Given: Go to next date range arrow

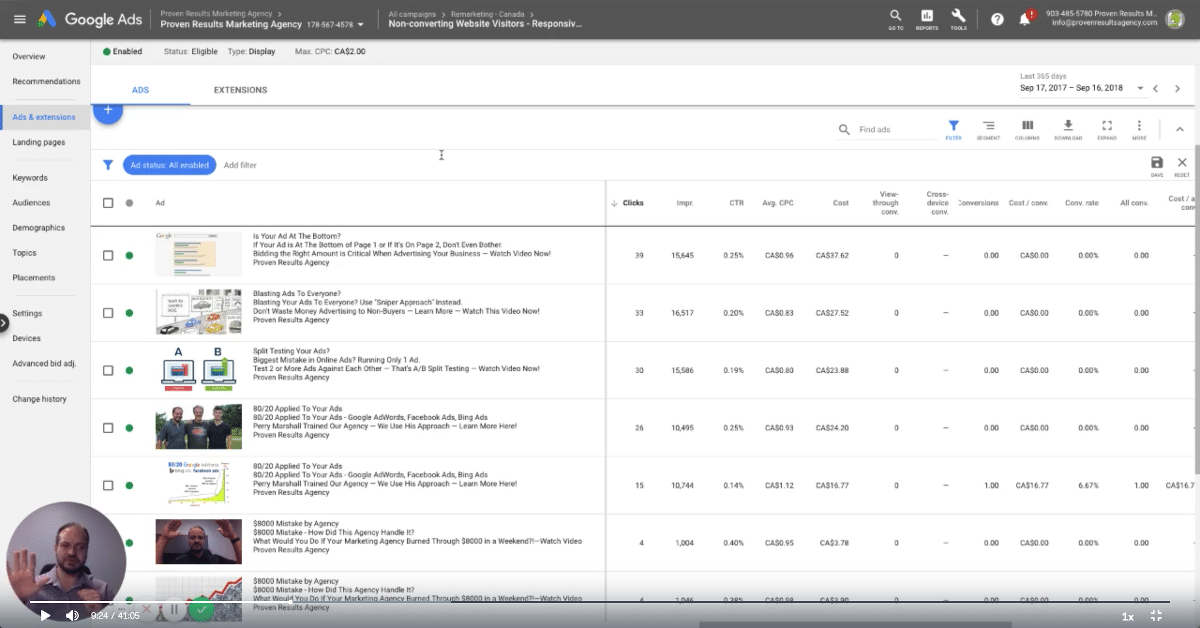Looking at the screenshot, I should (1178, 88).
